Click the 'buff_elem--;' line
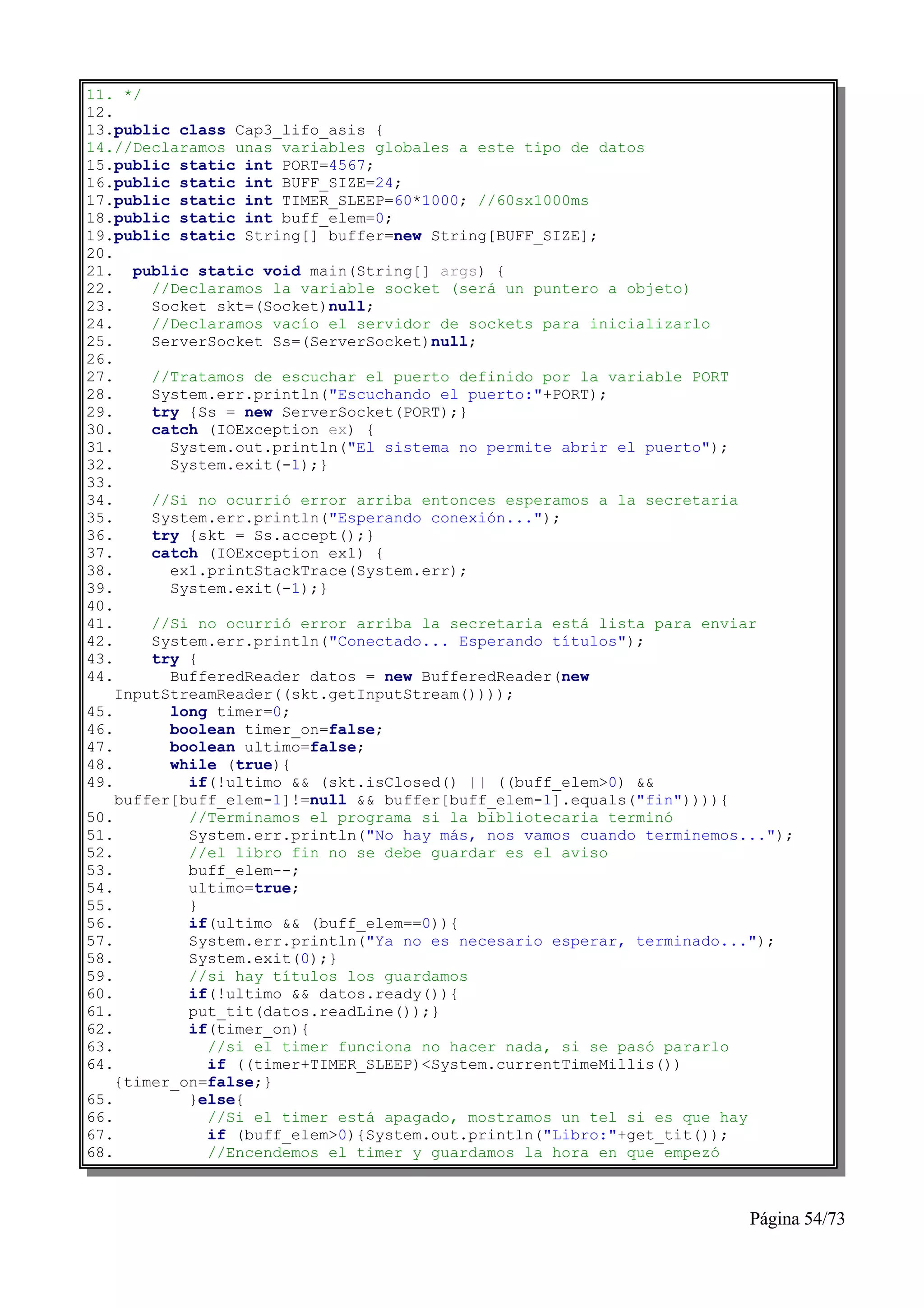The width and height of the screenshot is (924, 1308). [244, 872]
